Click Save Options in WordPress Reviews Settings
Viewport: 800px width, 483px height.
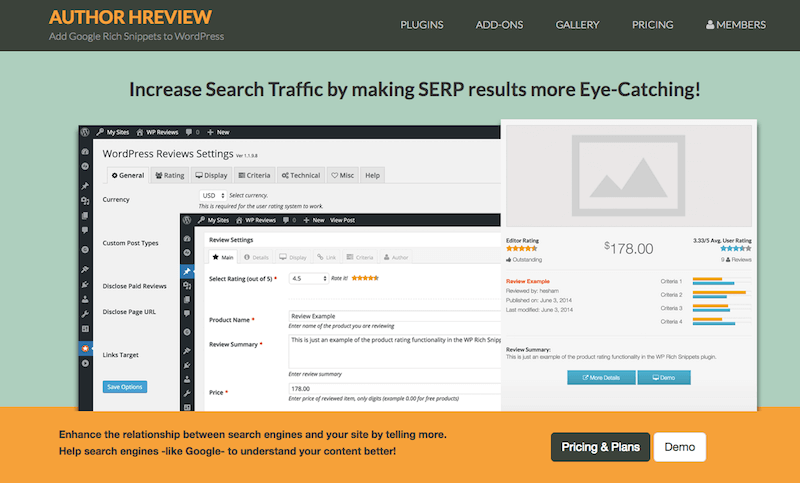click(124, 387)
